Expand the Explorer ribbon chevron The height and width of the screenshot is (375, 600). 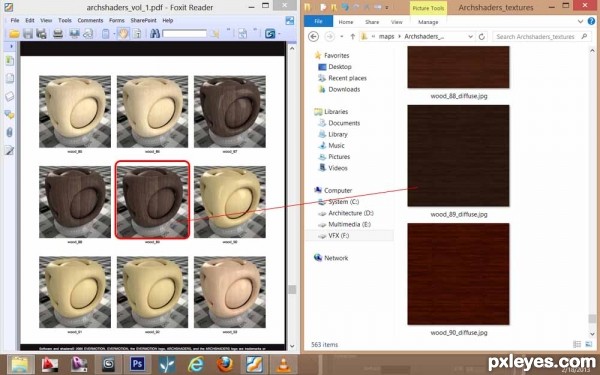click(581, 22)
